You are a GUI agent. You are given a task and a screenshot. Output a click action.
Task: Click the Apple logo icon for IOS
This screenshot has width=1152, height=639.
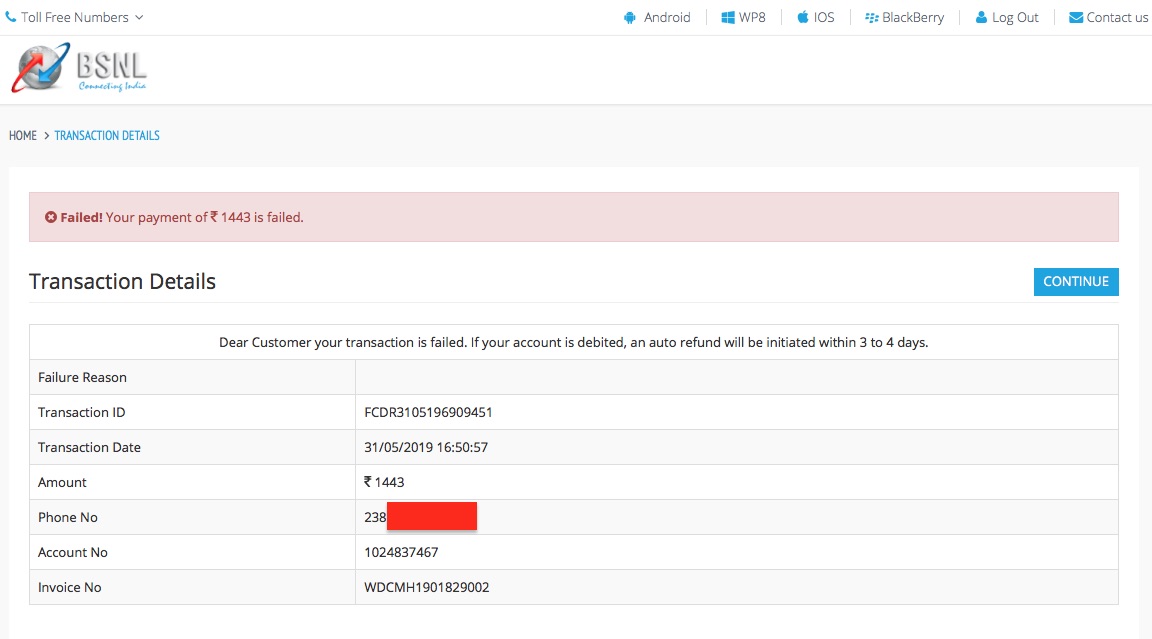[x=803, y=17]
